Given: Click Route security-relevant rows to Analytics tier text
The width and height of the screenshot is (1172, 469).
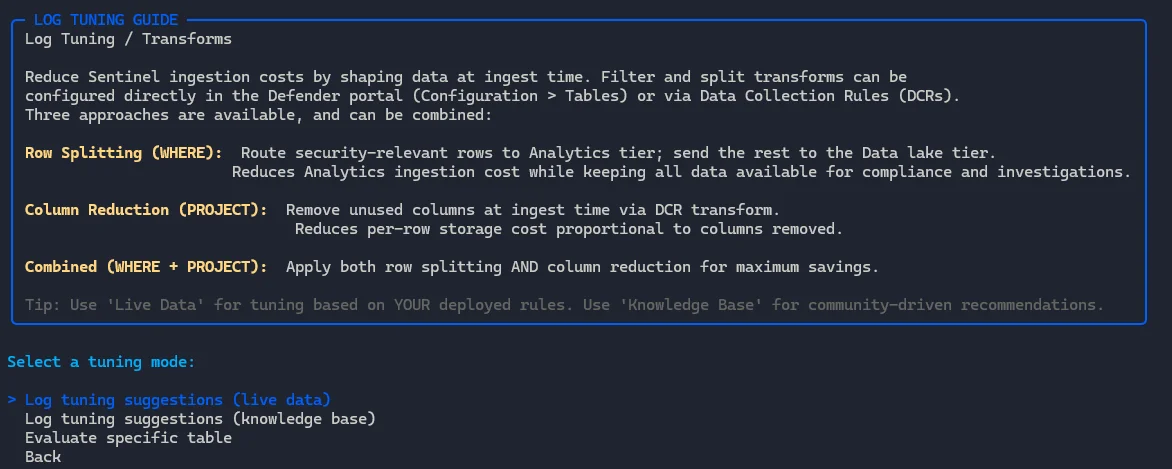Looking at the screenshot, I should pos(617,153).
